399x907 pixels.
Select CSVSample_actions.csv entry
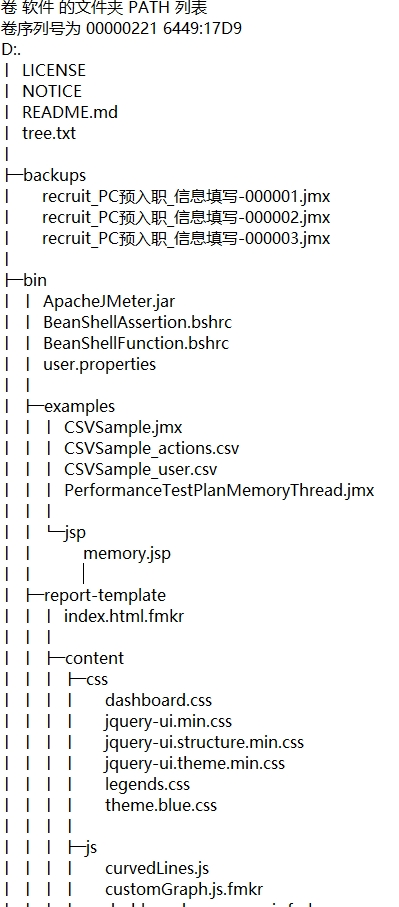click(x=152, y=448)
